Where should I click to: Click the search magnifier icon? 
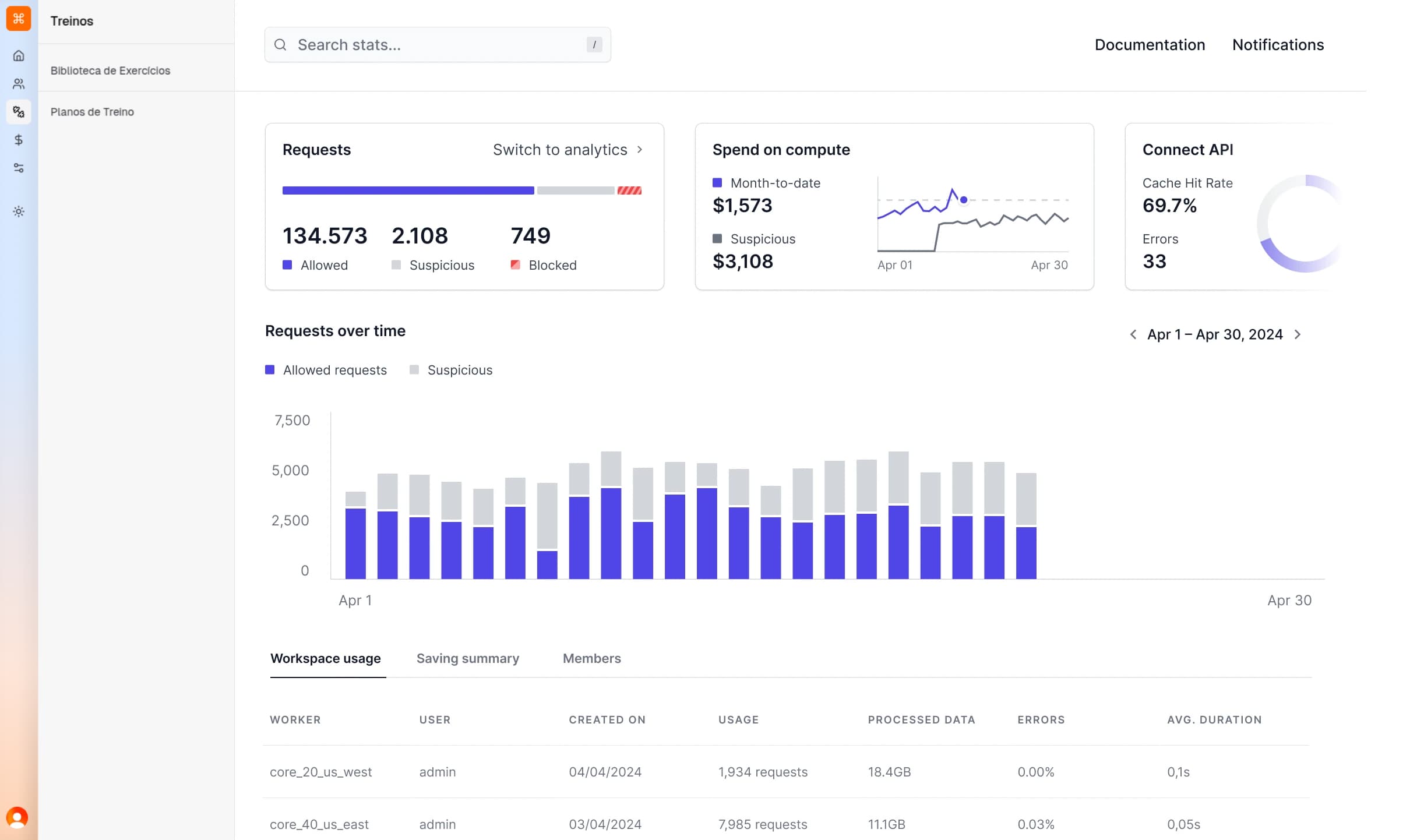click(281, 44)
